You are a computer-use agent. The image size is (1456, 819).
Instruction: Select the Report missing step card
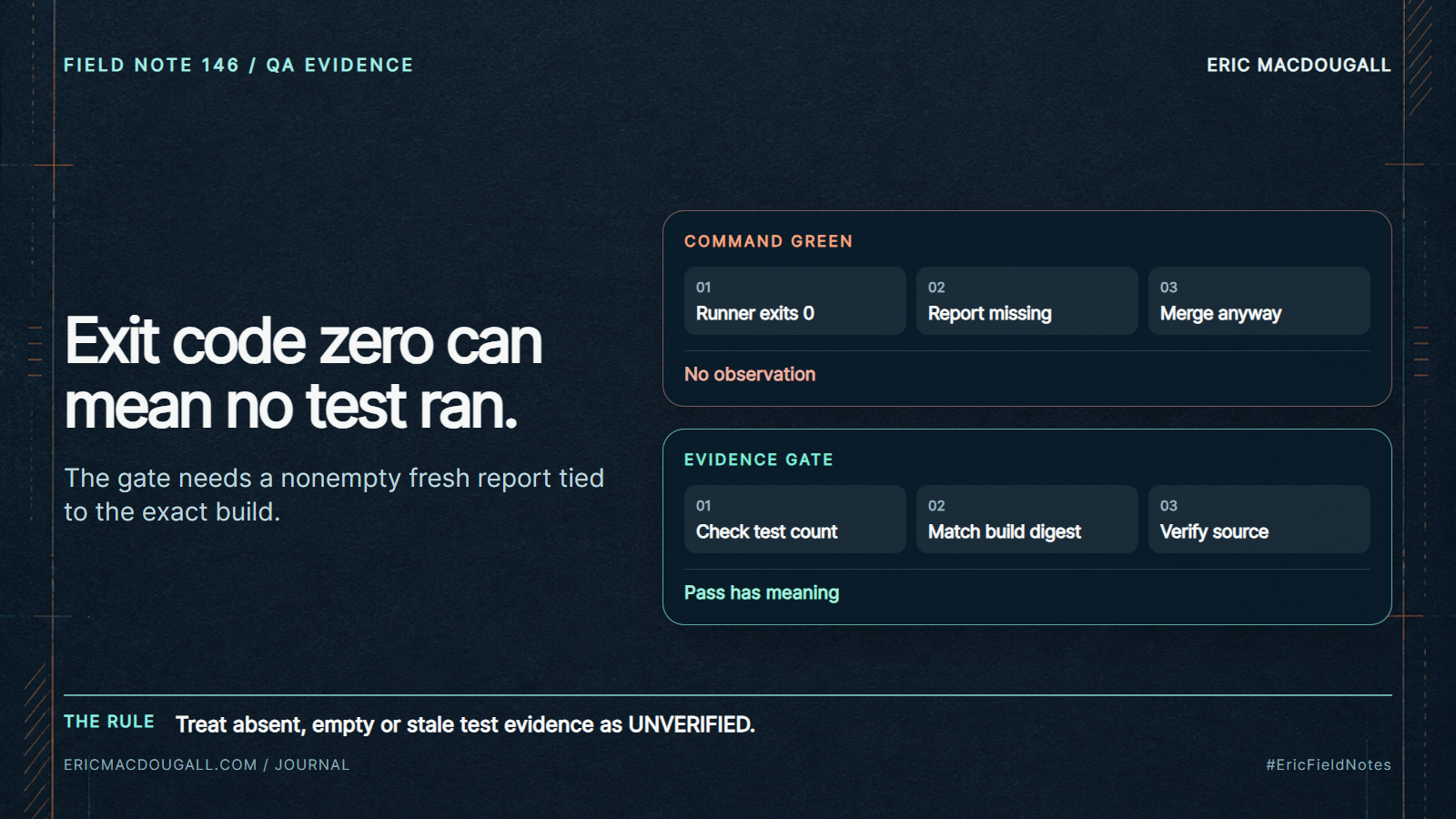click(1026, 300)
